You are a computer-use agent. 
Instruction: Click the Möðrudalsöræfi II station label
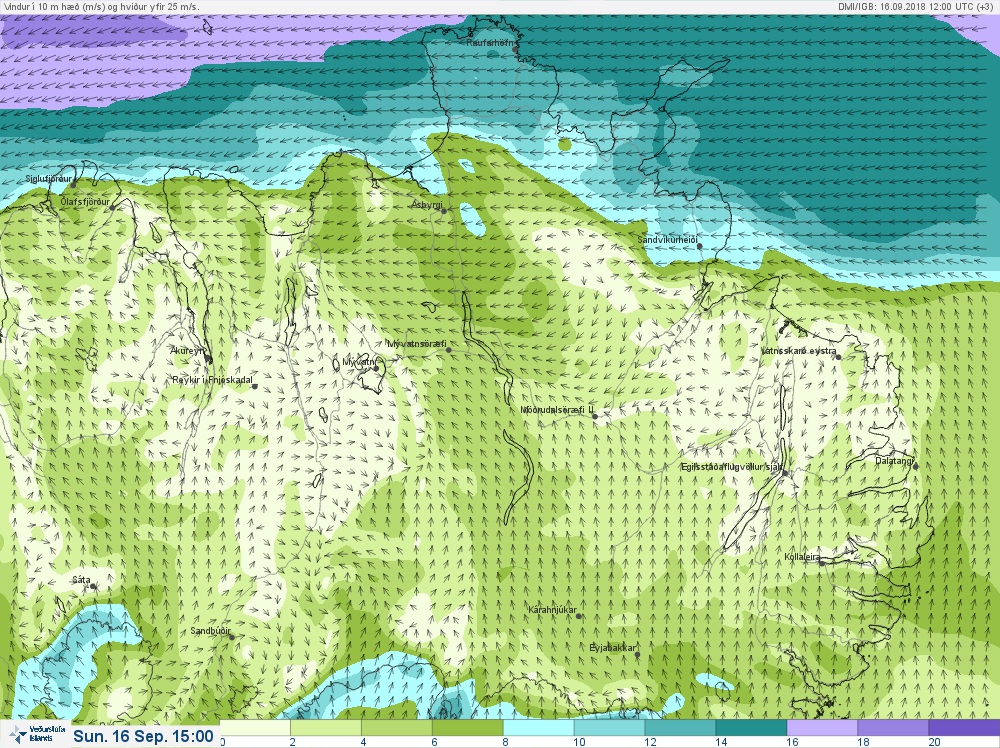pos(557,410)
